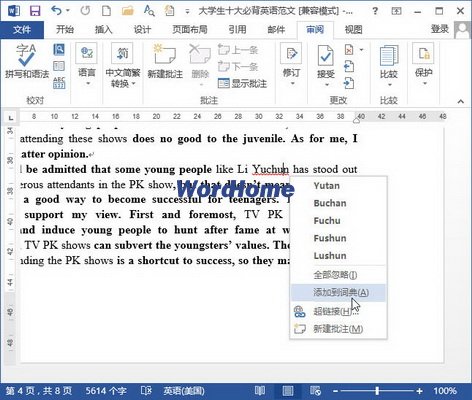Click the Accept change icon
The width and height of the screenshot is (472, 400).
pos(326,55)
